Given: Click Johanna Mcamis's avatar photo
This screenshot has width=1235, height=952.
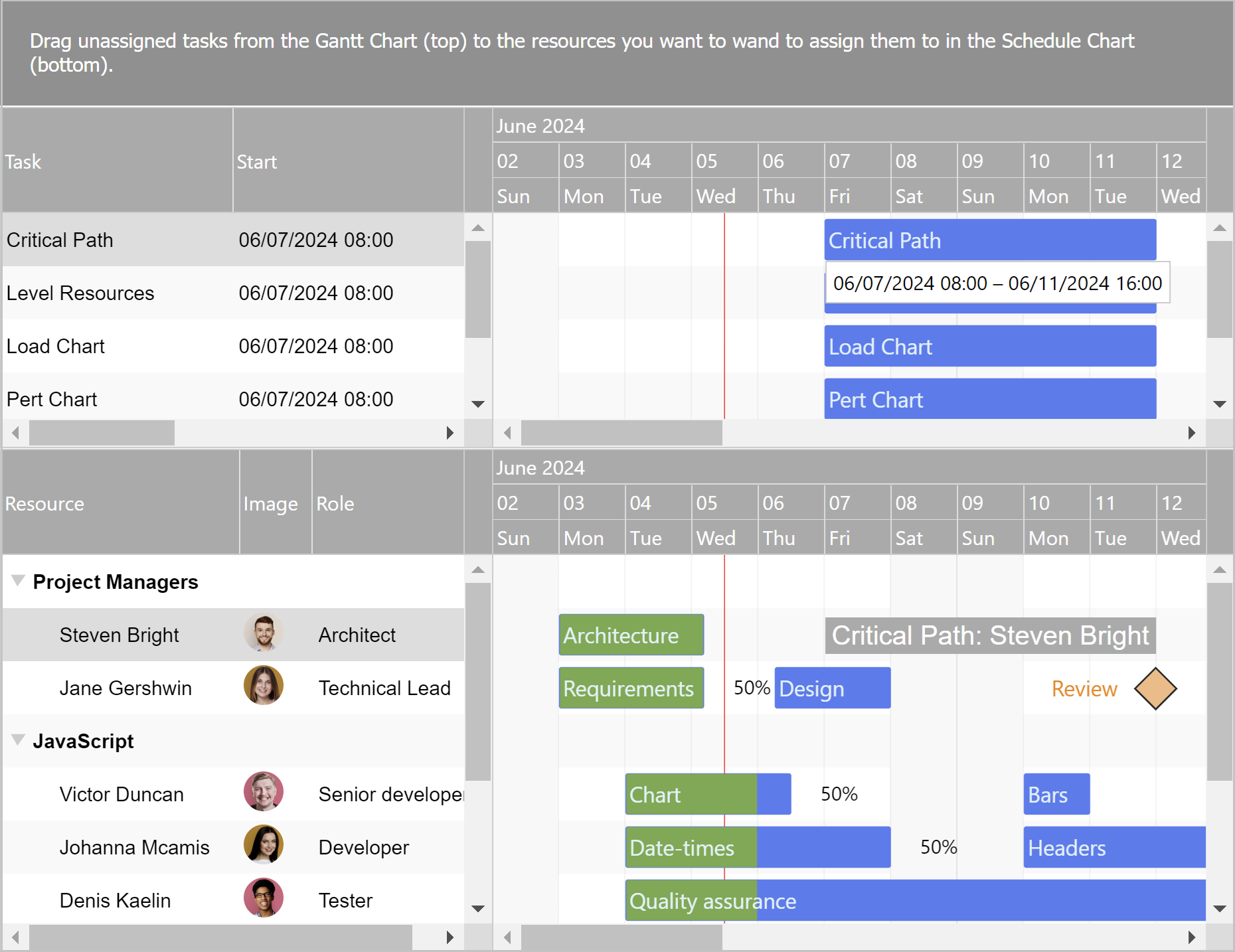Looking at the screenshot, I should point(263,845).
